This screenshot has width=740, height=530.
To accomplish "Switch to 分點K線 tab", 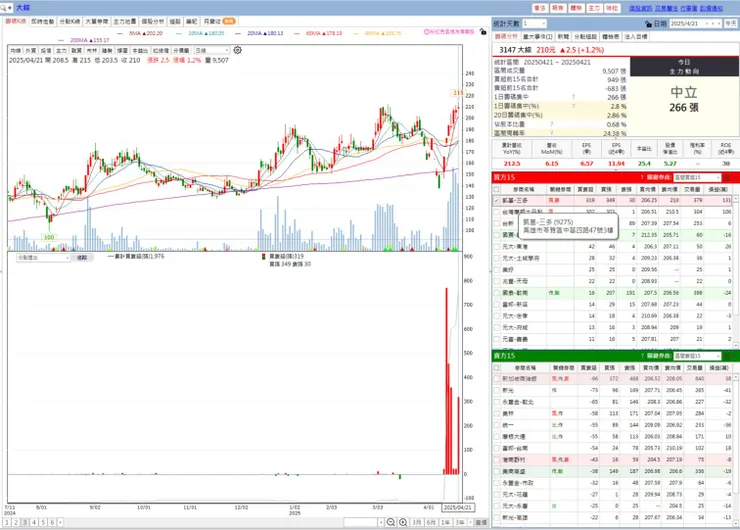I will click(70, 21).
